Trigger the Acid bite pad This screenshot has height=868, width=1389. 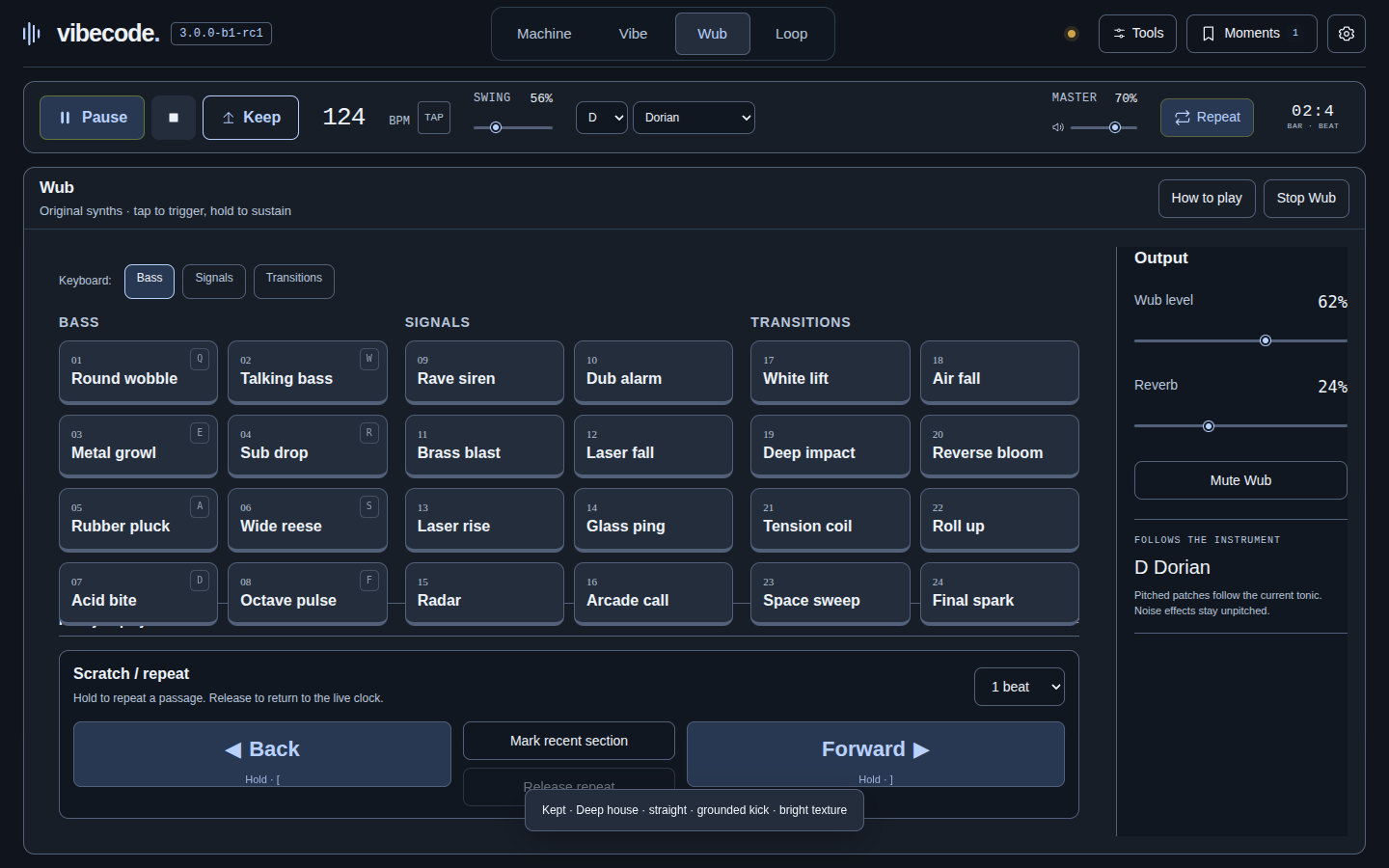[x=138, y=594]
